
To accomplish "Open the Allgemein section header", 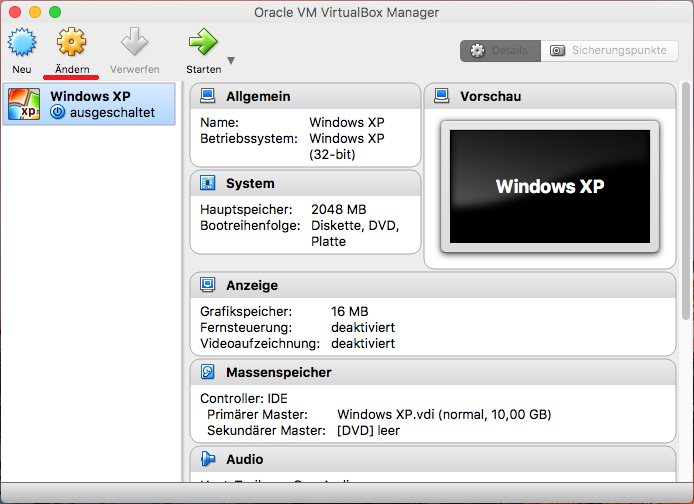I will (x=305, y=96).
